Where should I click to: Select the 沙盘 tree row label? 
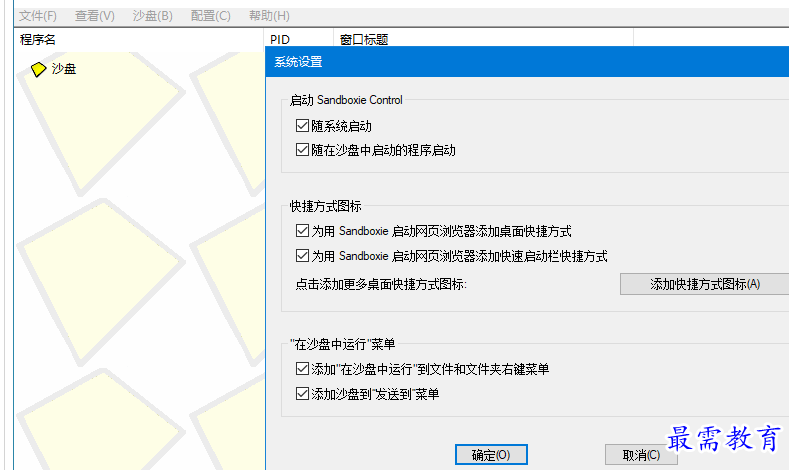click(x=64, y=69)
